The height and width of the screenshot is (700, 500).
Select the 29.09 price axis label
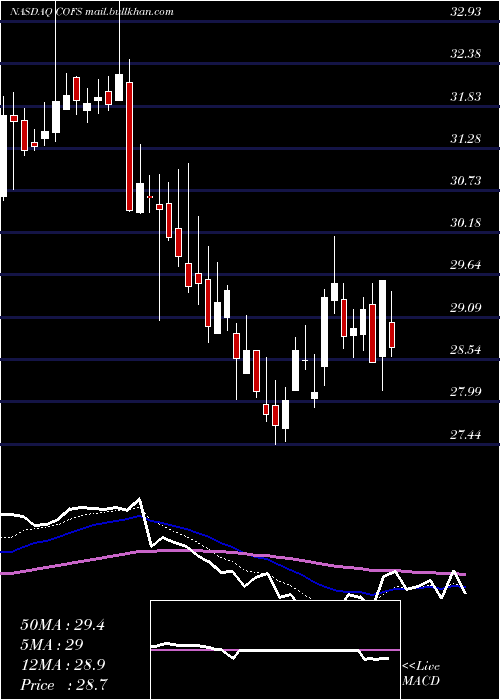click(466, 308)
